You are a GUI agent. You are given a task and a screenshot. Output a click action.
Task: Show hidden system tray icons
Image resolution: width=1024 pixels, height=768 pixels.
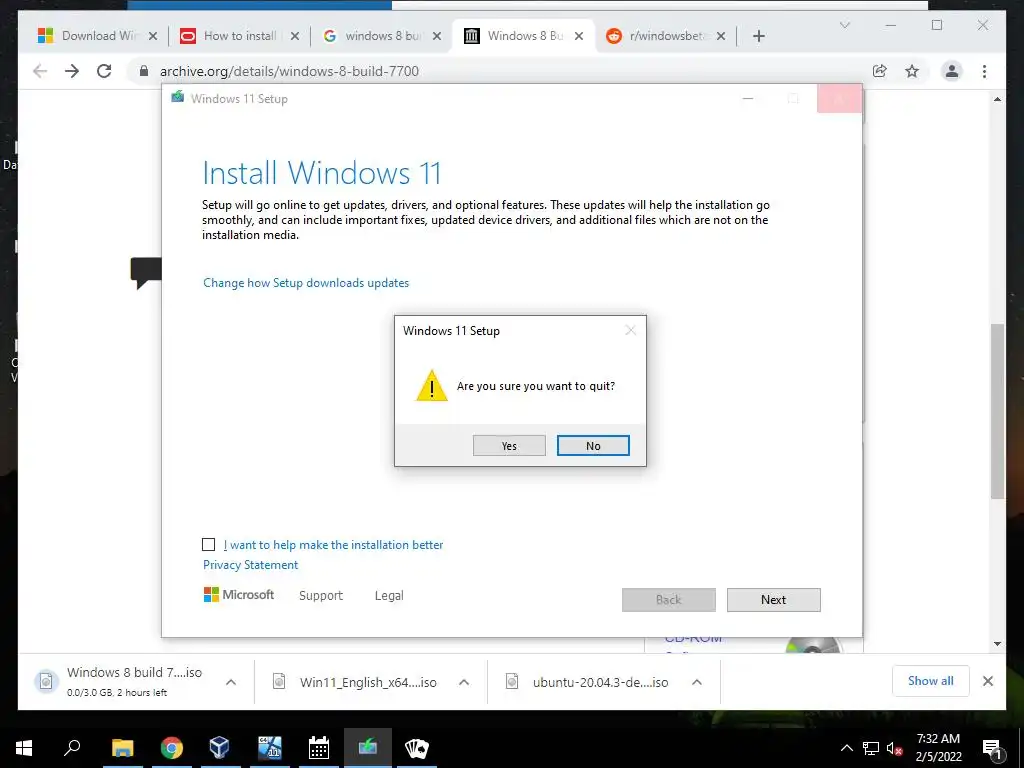pos(846,748)
